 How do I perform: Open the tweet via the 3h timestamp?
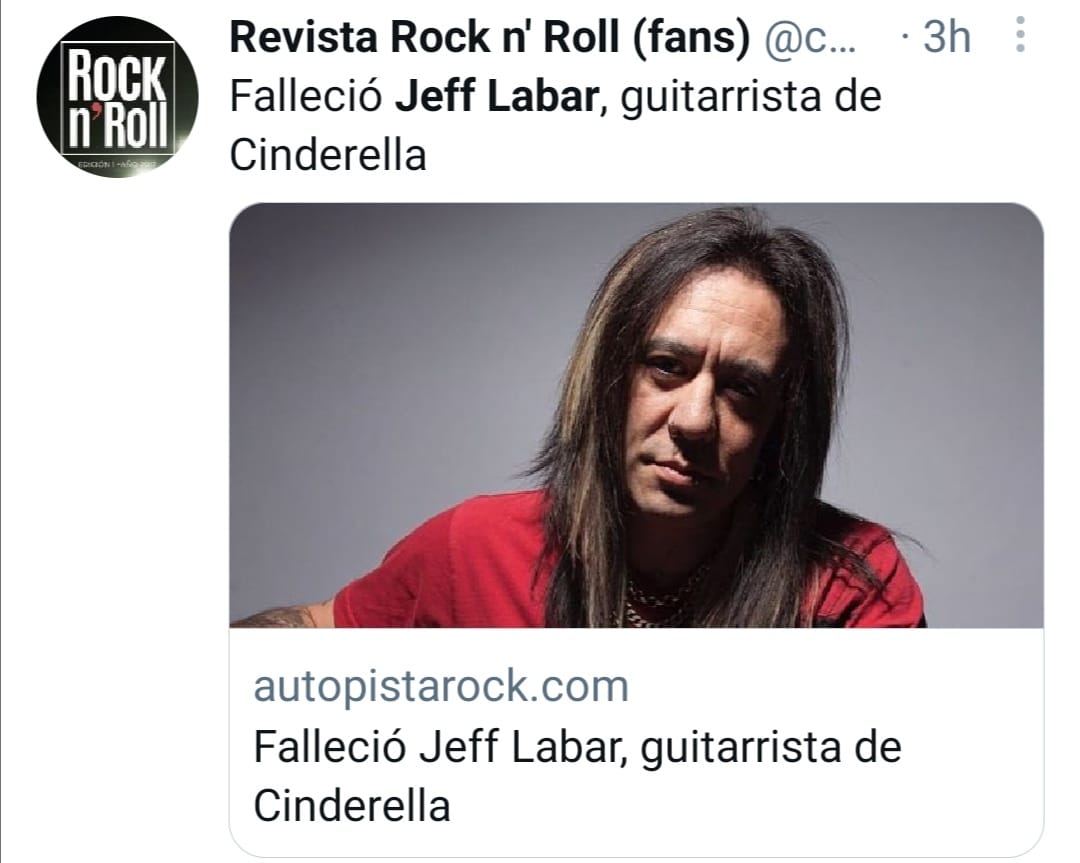click(946, 37)
